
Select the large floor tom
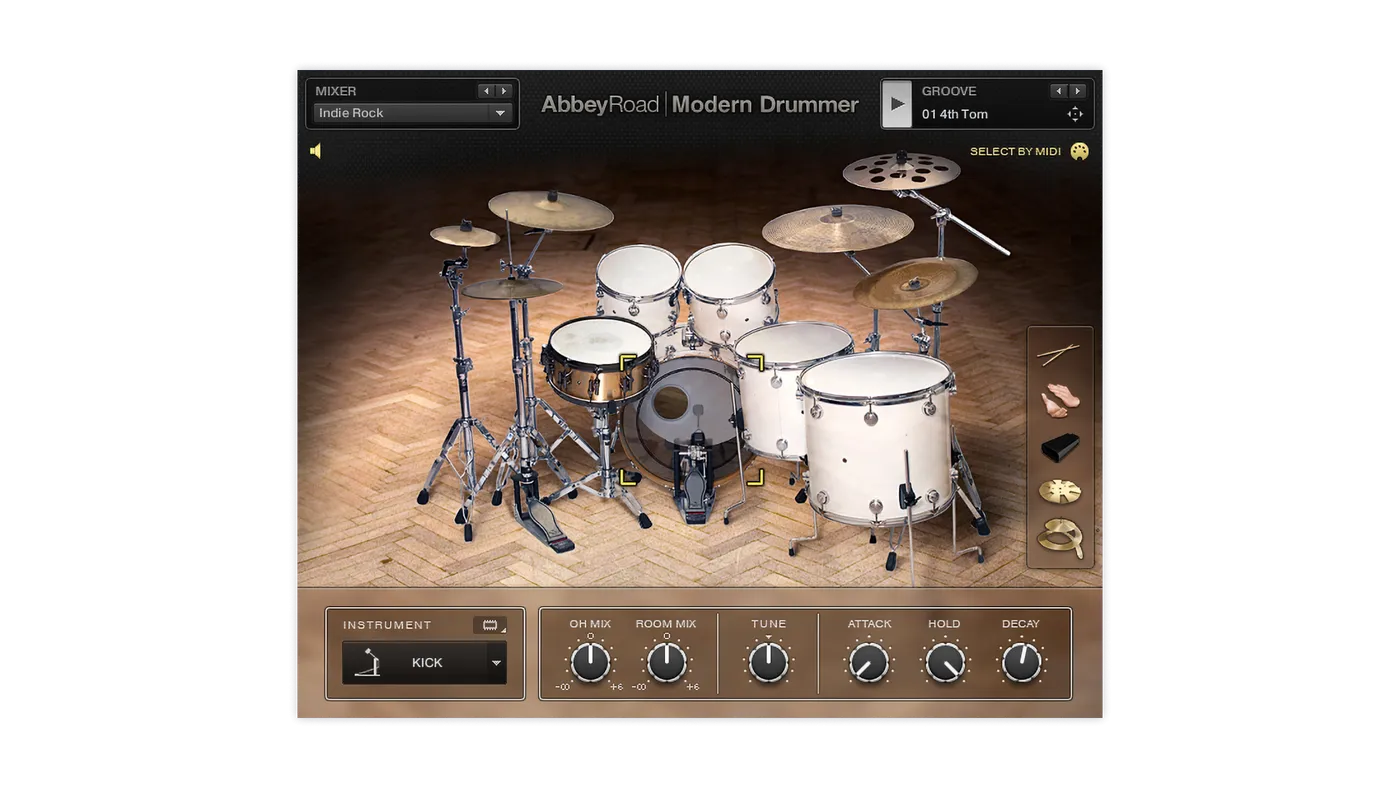click(x=877, y=438)
